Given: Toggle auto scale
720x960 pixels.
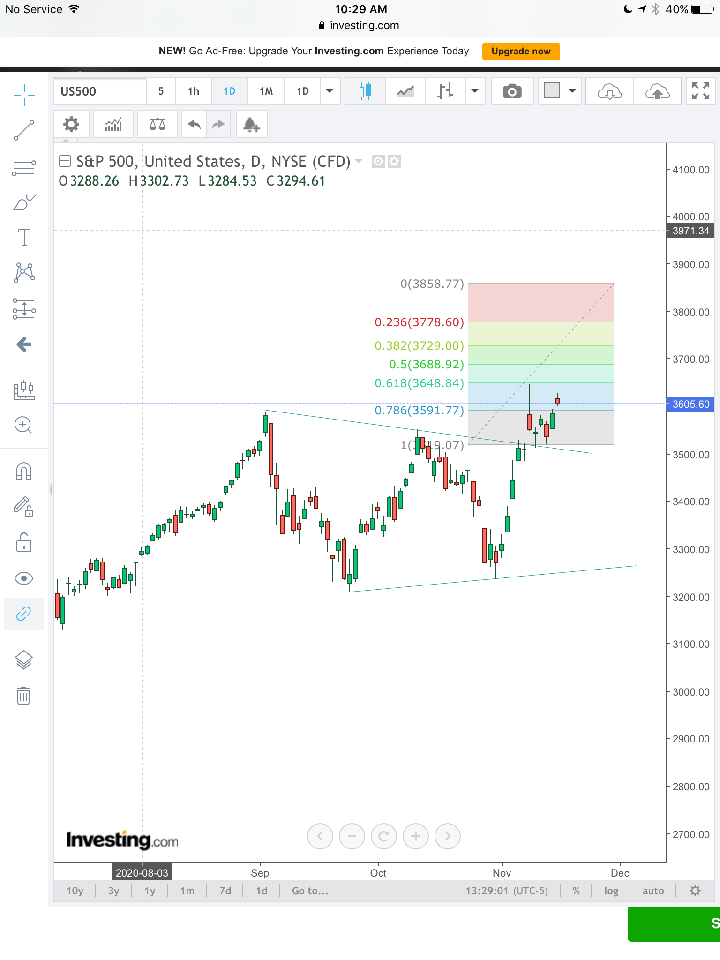Looking at the screenshot, I should [653, 891].
